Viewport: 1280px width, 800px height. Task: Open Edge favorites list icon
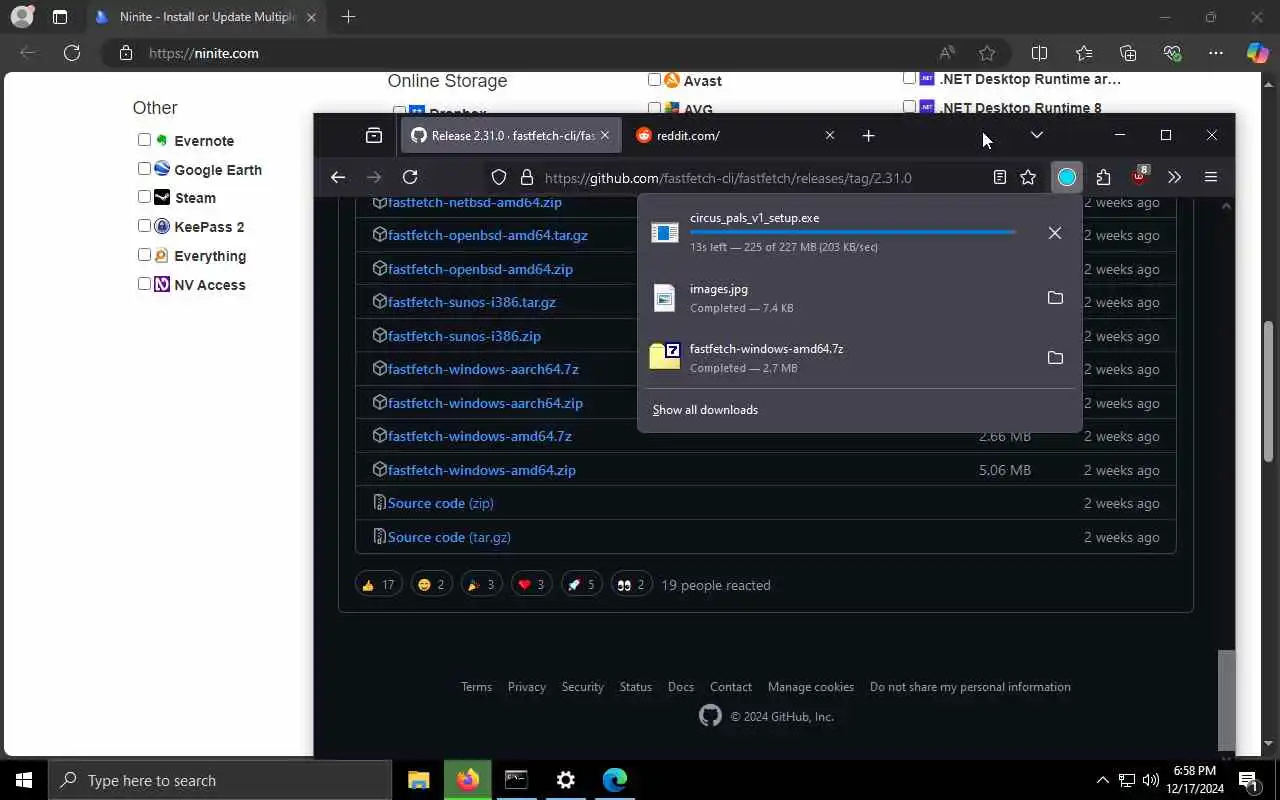[1084, 53]
